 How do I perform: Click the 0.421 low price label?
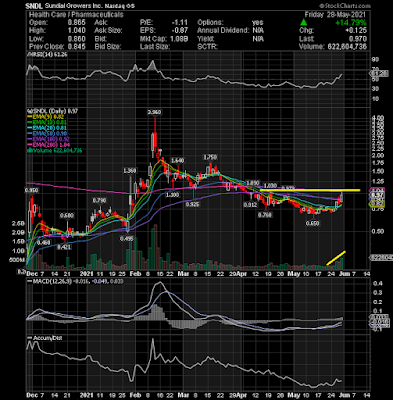[64, 247]
